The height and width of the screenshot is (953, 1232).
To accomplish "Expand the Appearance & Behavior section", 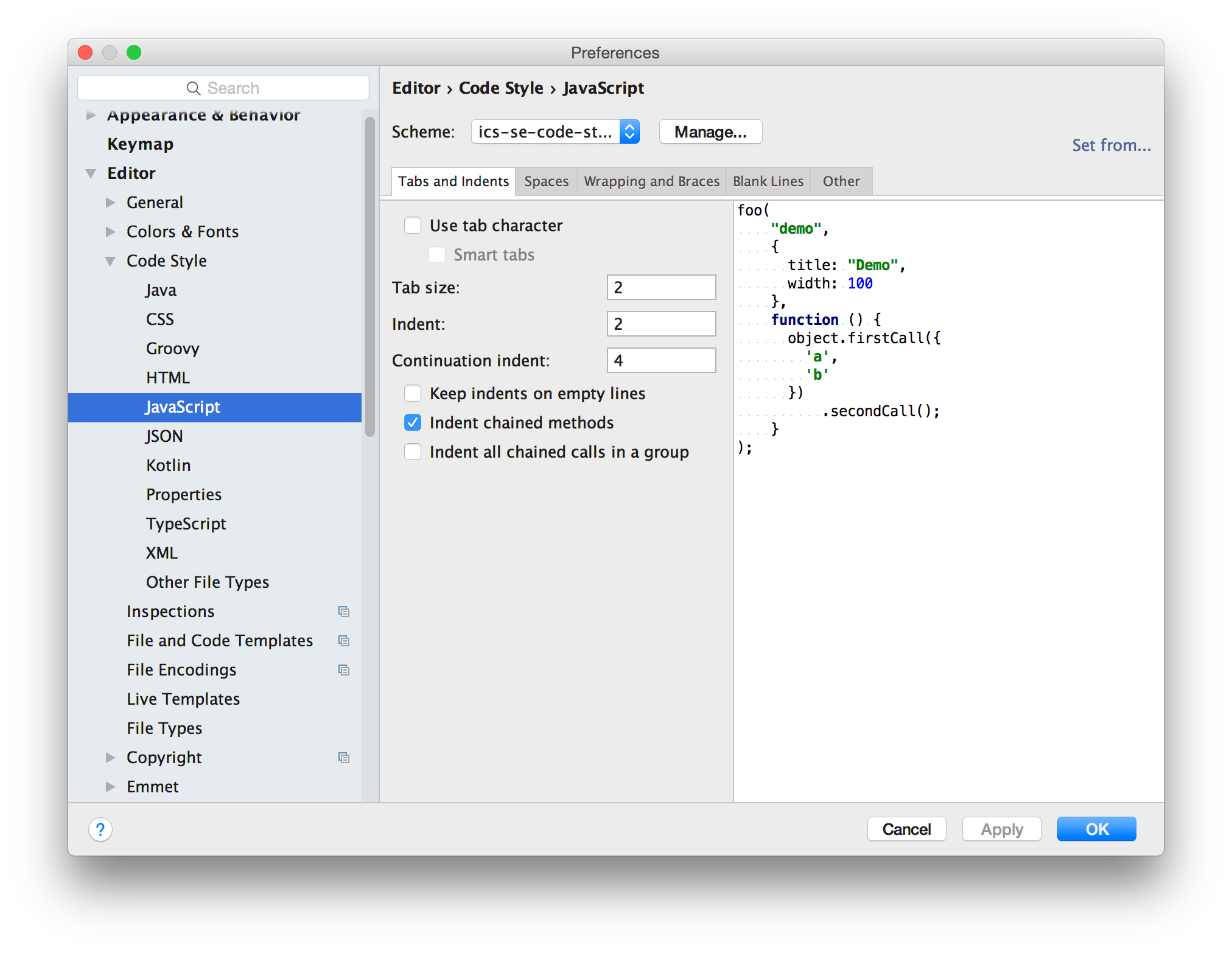I will (x=90, y=114).
